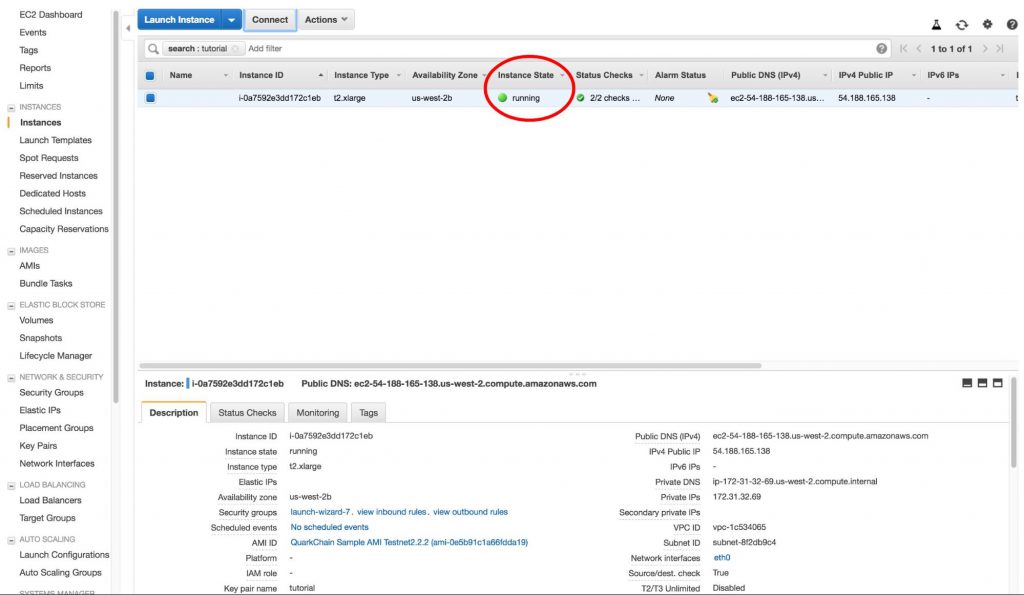Open the Status Checks column dropdown arrow
This screenshot has width=1024, height=595.
641,76
